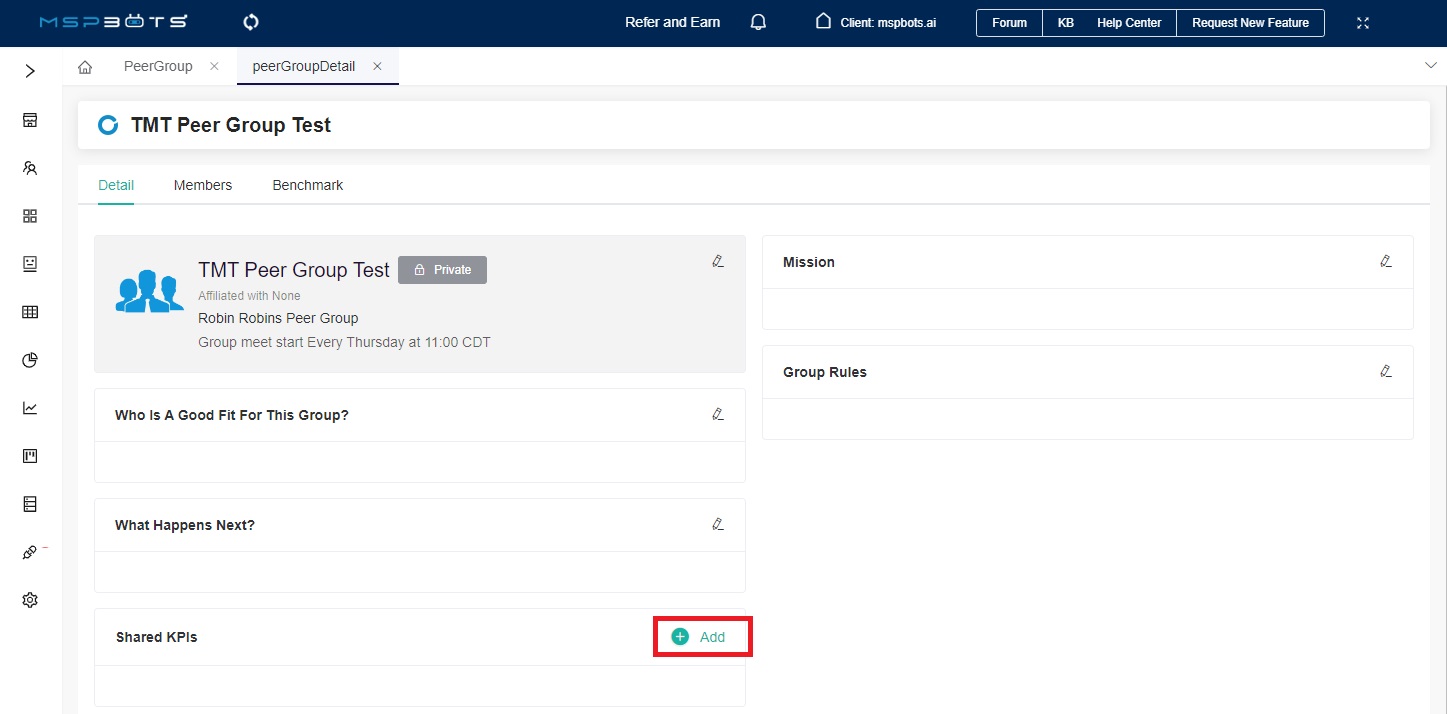
Task: Click Request New Feature button
Action: click(x=1250, y=23)
